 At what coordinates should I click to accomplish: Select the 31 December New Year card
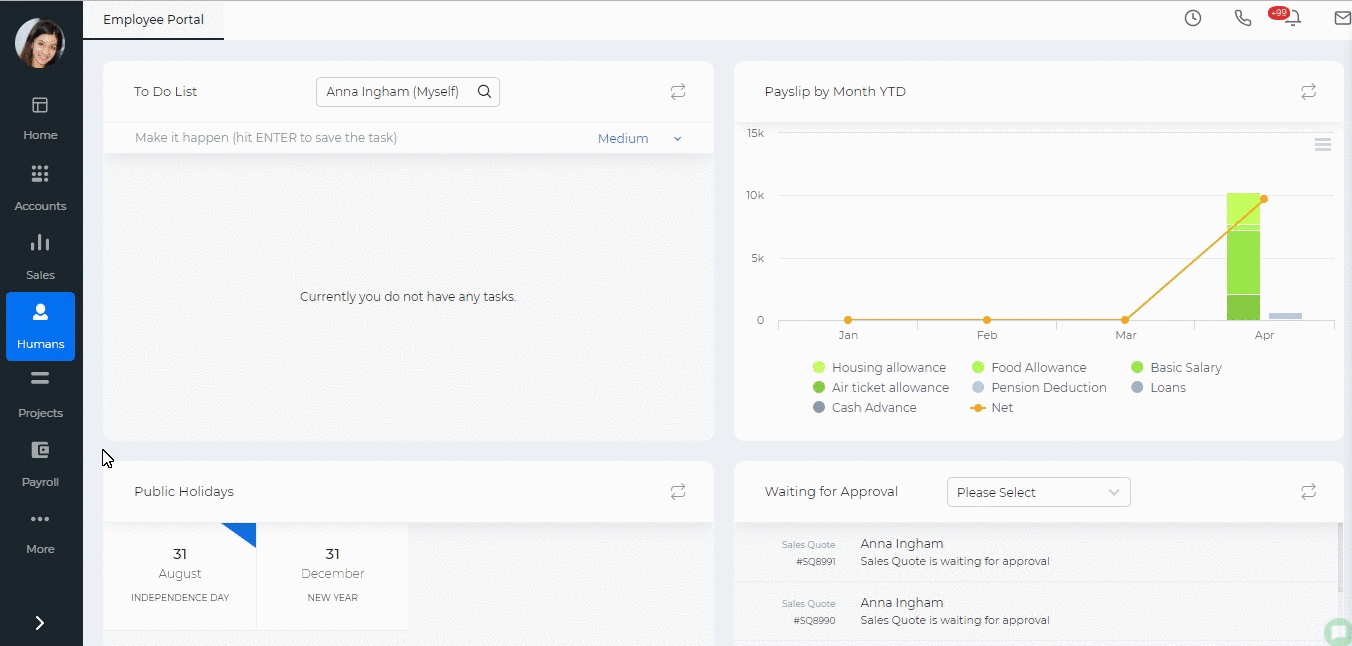[x=333, y=576]
